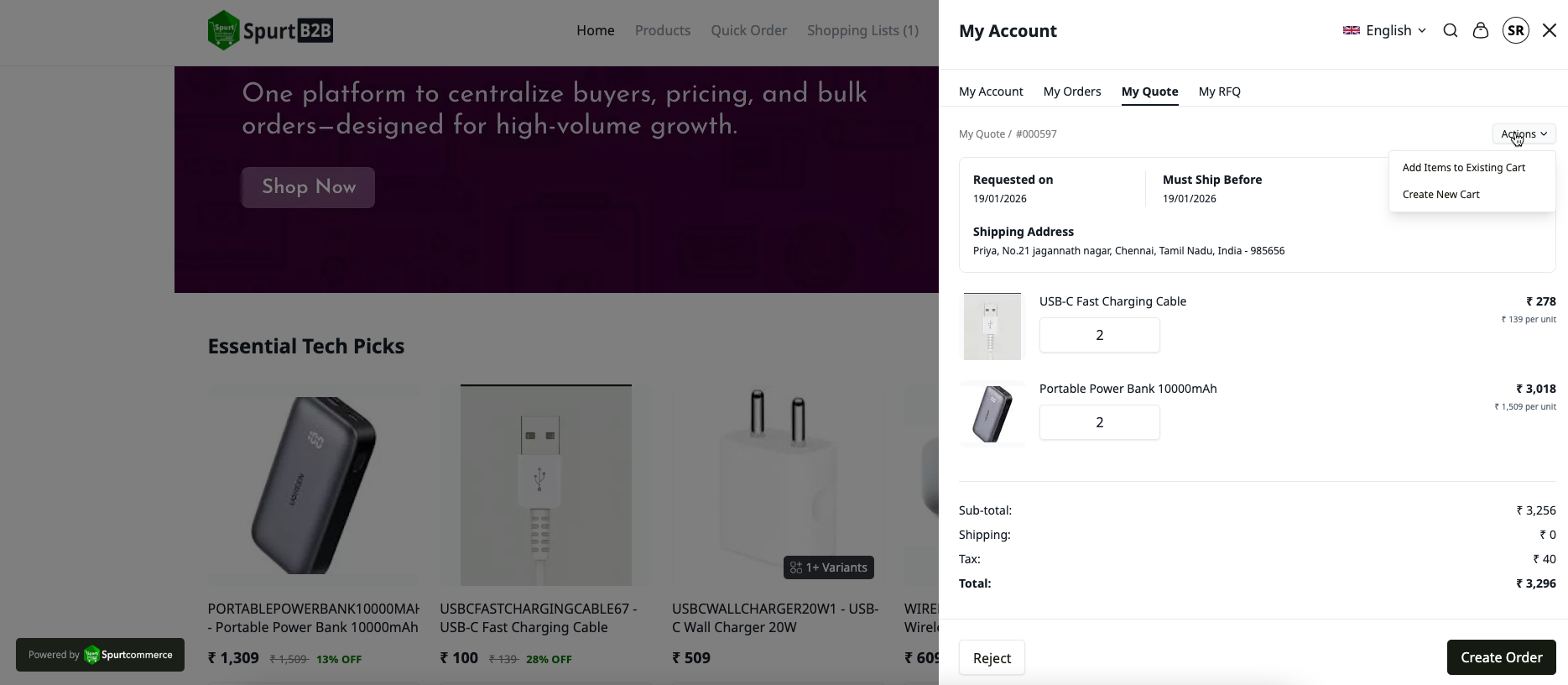Open the SR profile avatar
Image resolution: width=1568 pixels, height=685 pixels.
pyautogui.click(x=1515, y=30)
